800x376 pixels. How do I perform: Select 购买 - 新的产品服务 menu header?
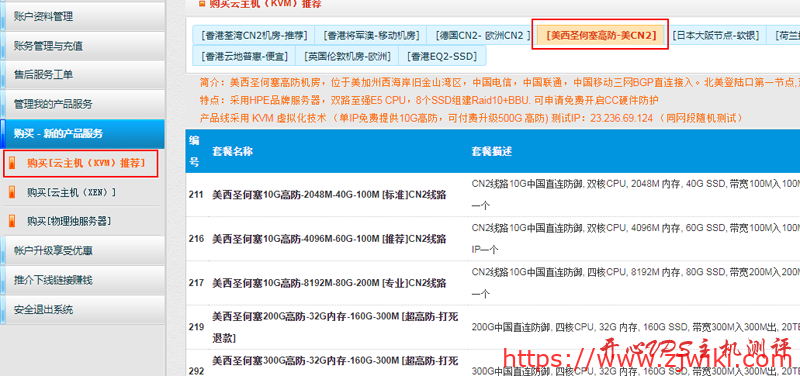82,134
